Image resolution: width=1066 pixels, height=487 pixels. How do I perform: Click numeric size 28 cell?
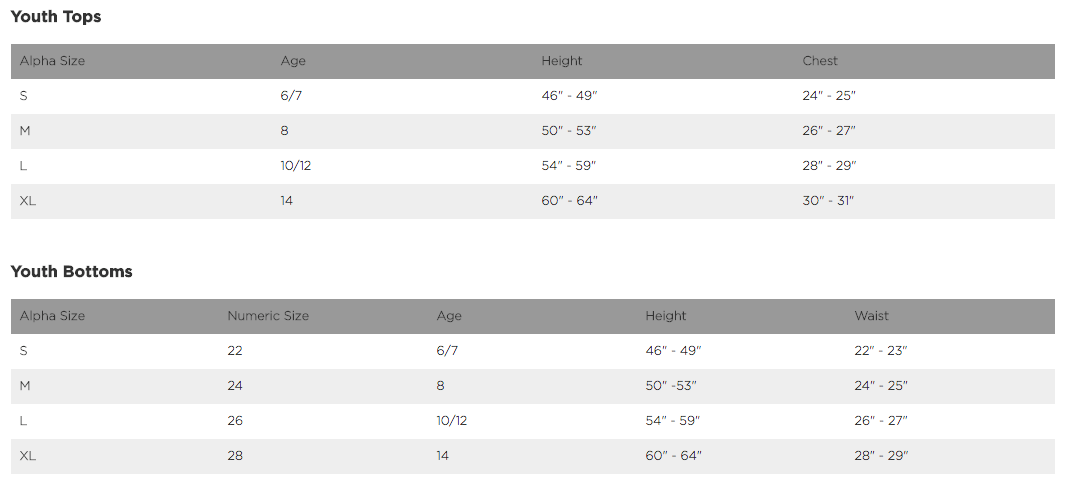point(235,456)
